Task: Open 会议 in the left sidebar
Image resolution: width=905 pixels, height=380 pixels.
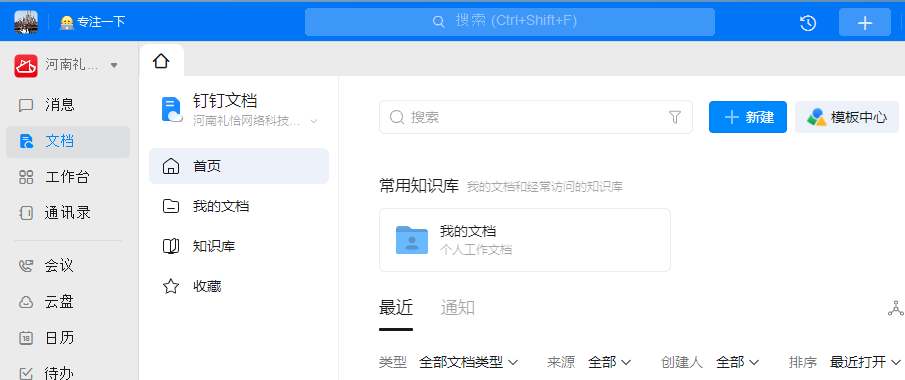Action: coord(68,266)
